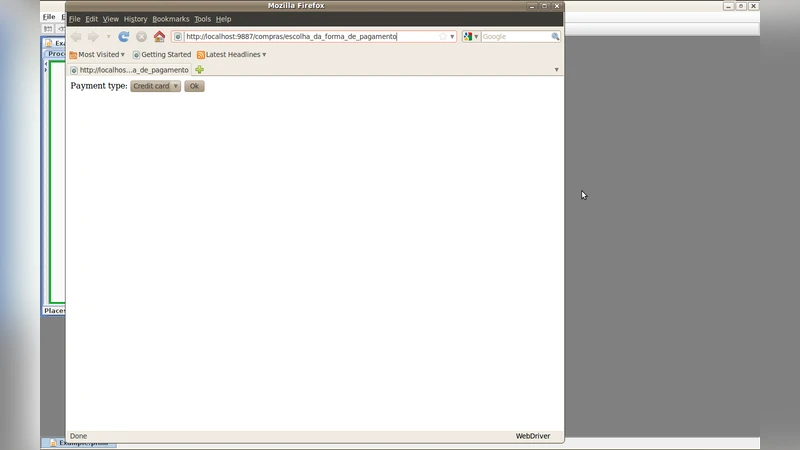Click the Back navigation arrow
Screen dimensions: 800x450
click(x=76, y=37)
